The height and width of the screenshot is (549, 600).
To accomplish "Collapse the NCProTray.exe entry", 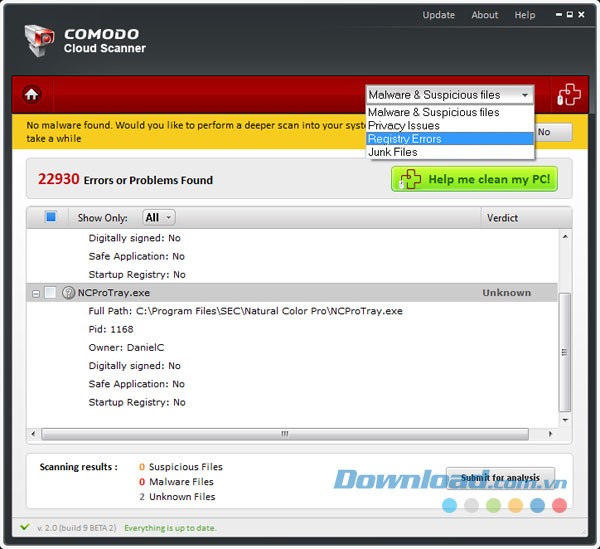I will pos(36,294).
